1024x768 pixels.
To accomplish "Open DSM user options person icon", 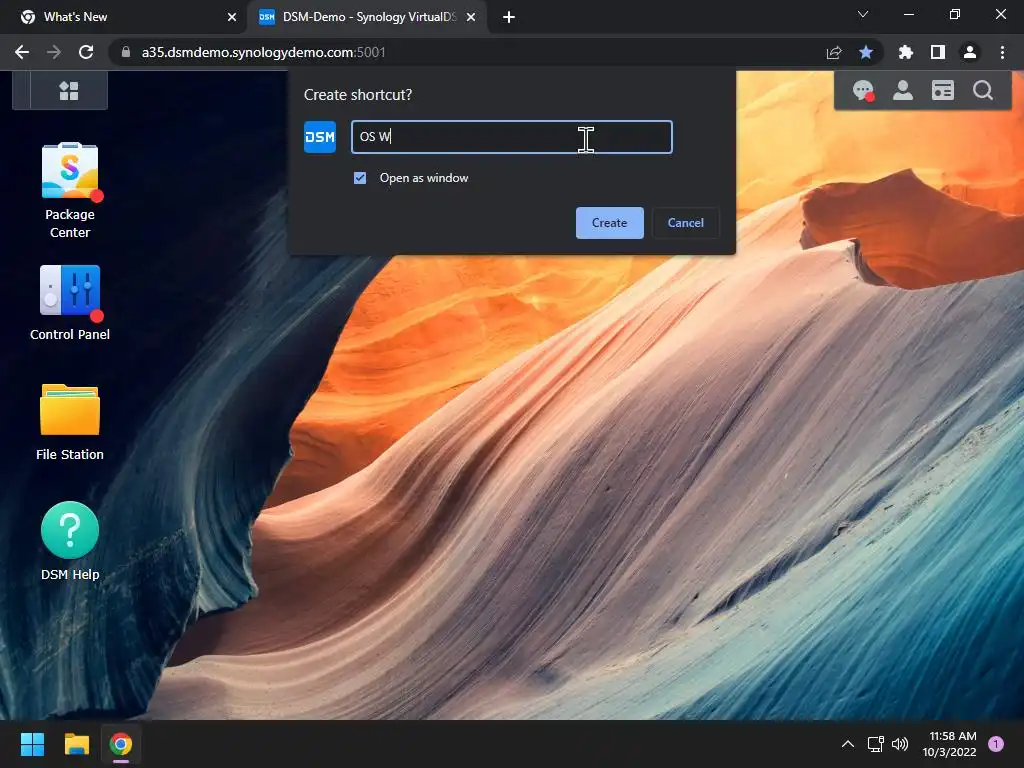I will point(903,90).
